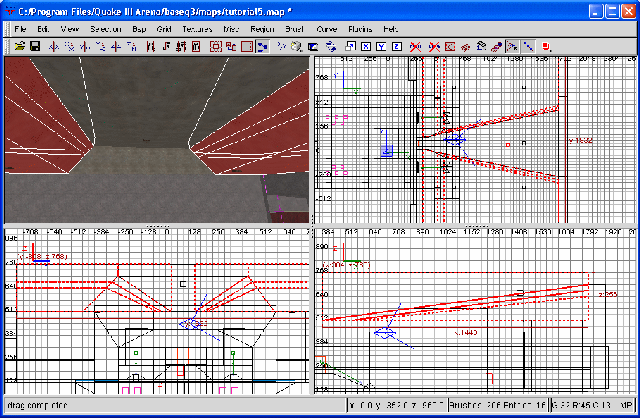Viewport: 640px width, 418px height.
Task: Open the red entity display dropdown
Action: pos(547,47)
